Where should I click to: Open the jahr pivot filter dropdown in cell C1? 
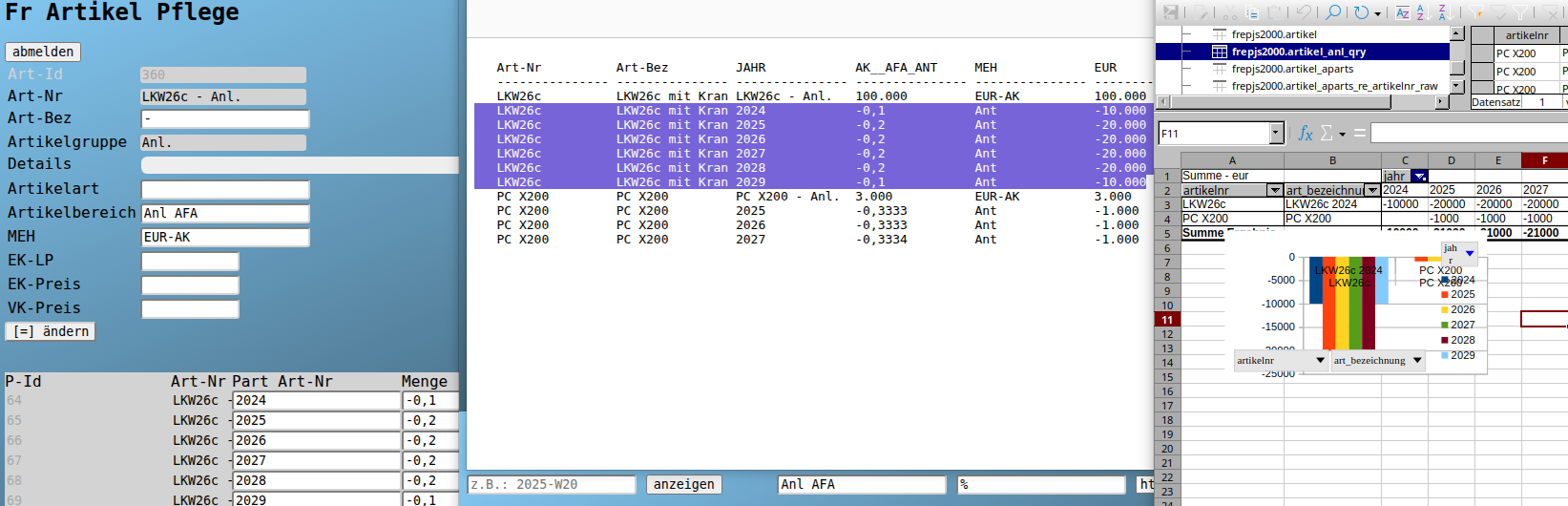tap(1420, 177)
